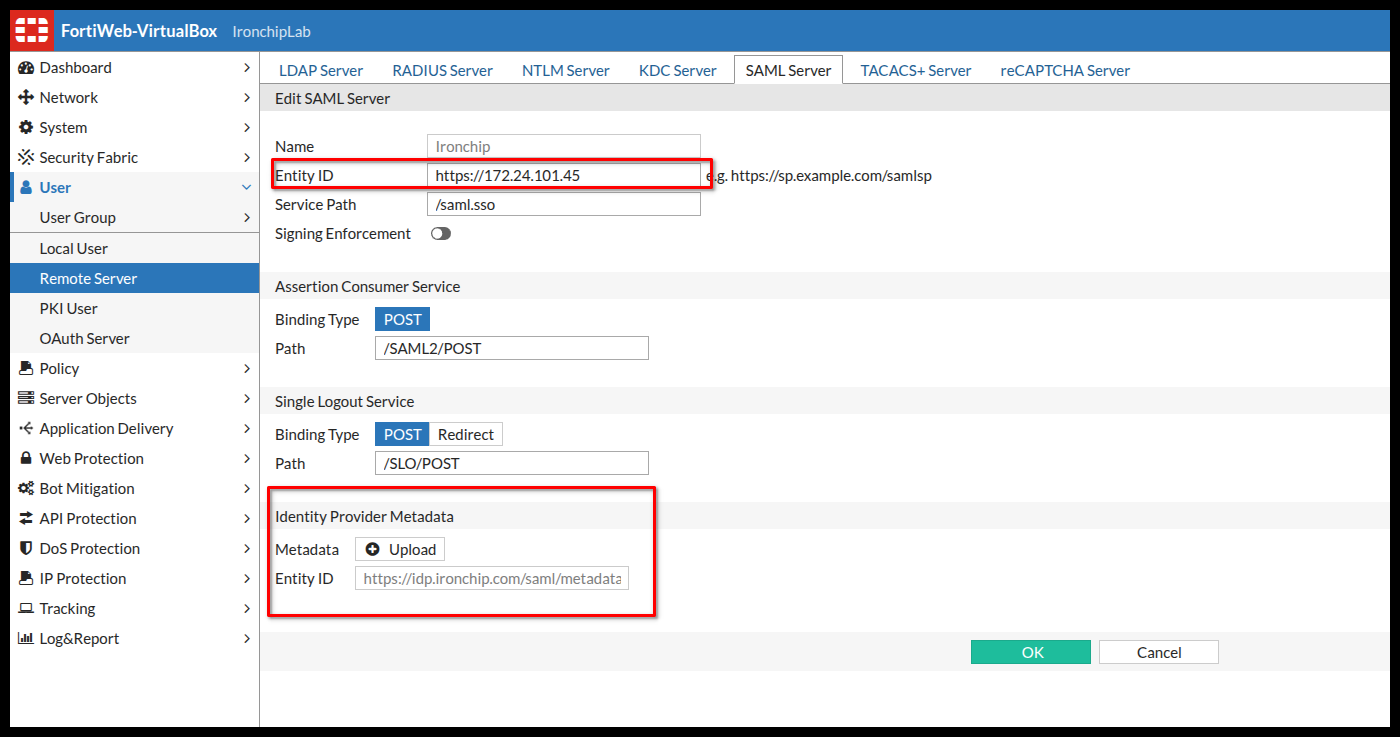Expand the User Group submenu arrow
Screen dimensions: 1400x737
click(x=246, y=218)
